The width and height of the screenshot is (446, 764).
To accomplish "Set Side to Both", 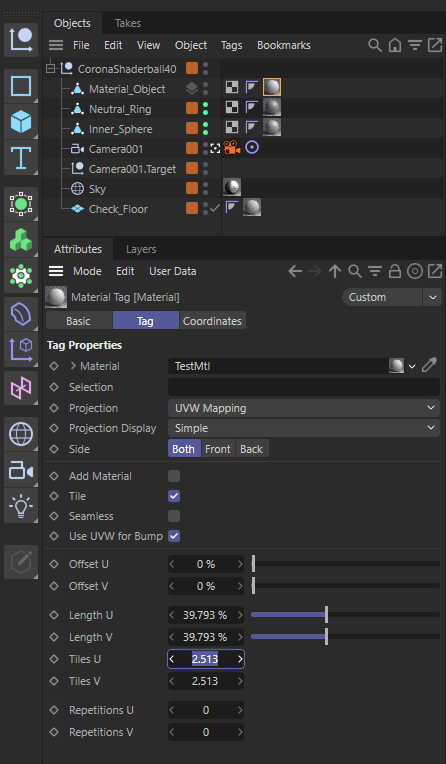I will point(184,449).
